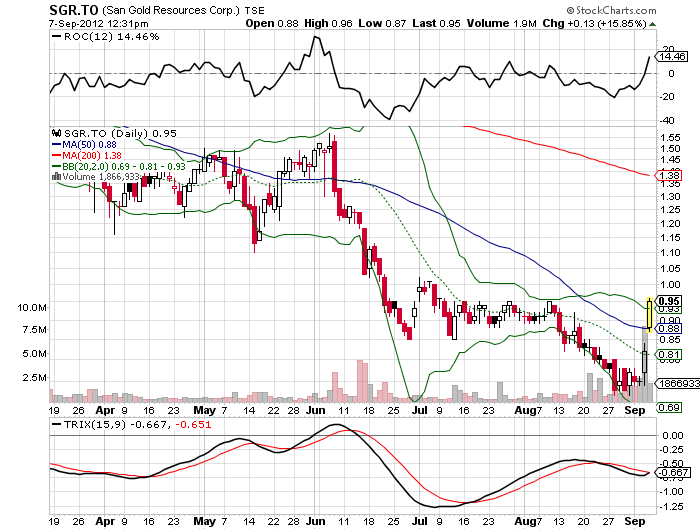Click the -0.25 TRIX axis label
This screenshot has width=700, height=530.
[x=671, y=449]
